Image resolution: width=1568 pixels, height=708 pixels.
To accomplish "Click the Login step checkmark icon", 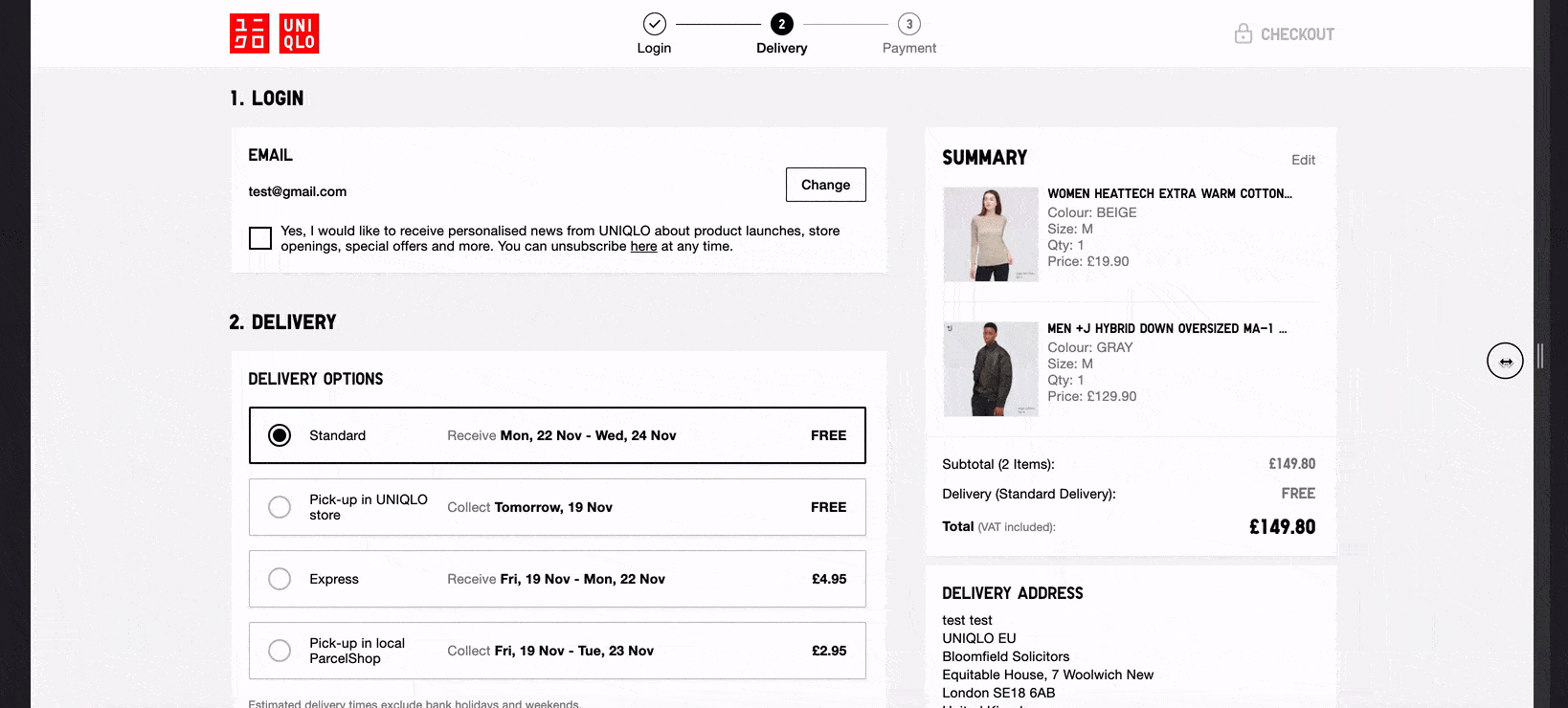I will pyautogui.click(x=655, y=23).
